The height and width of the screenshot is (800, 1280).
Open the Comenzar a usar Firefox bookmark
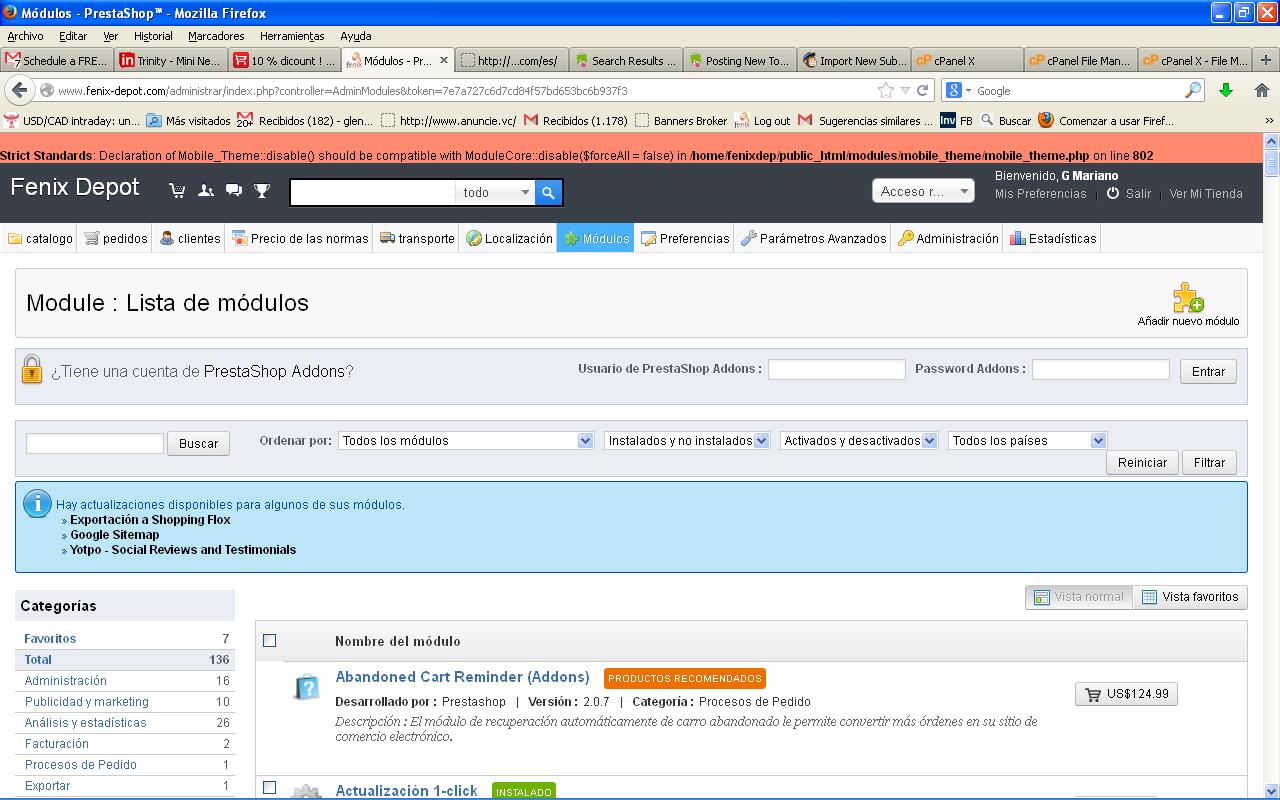1106,121
